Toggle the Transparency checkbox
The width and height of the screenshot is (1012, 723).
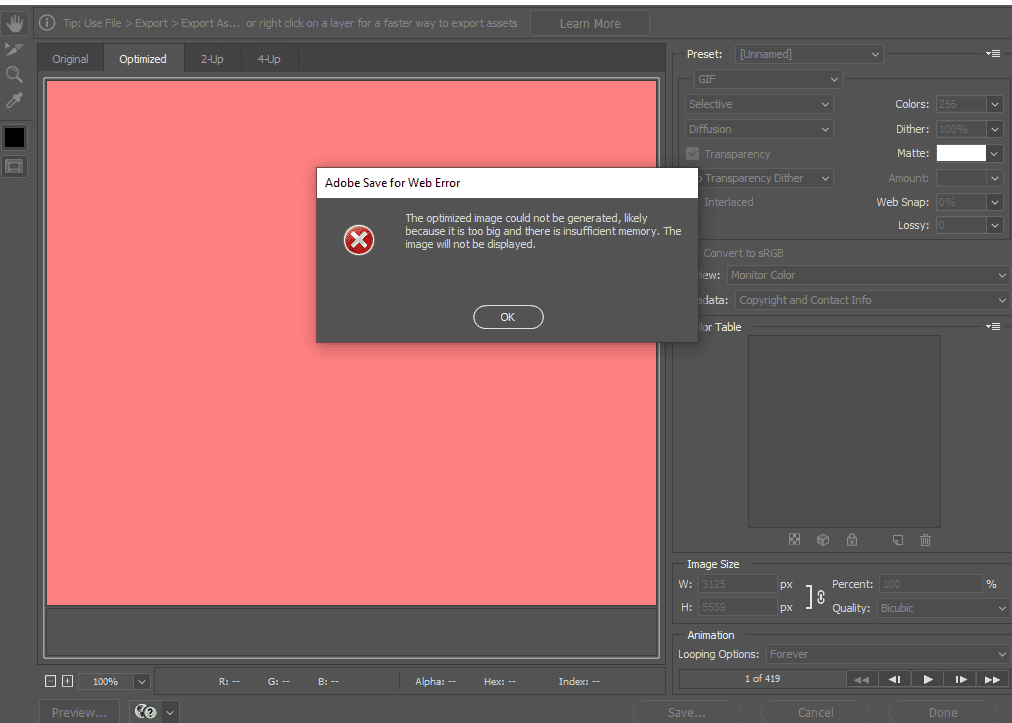point(693,154)
